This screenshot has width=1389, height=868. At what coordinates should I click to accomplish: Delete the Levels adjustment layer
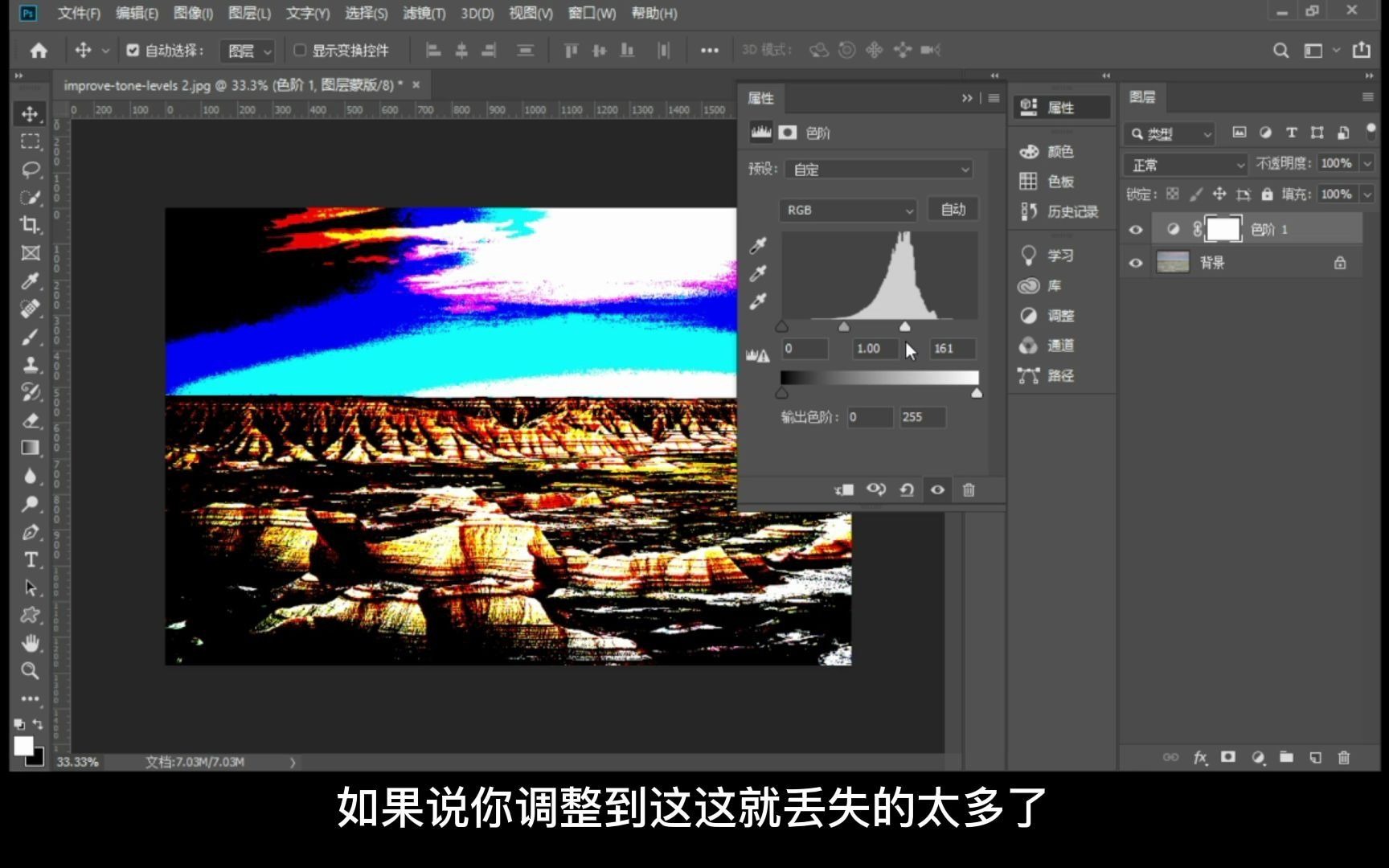(x=969, y=489)
